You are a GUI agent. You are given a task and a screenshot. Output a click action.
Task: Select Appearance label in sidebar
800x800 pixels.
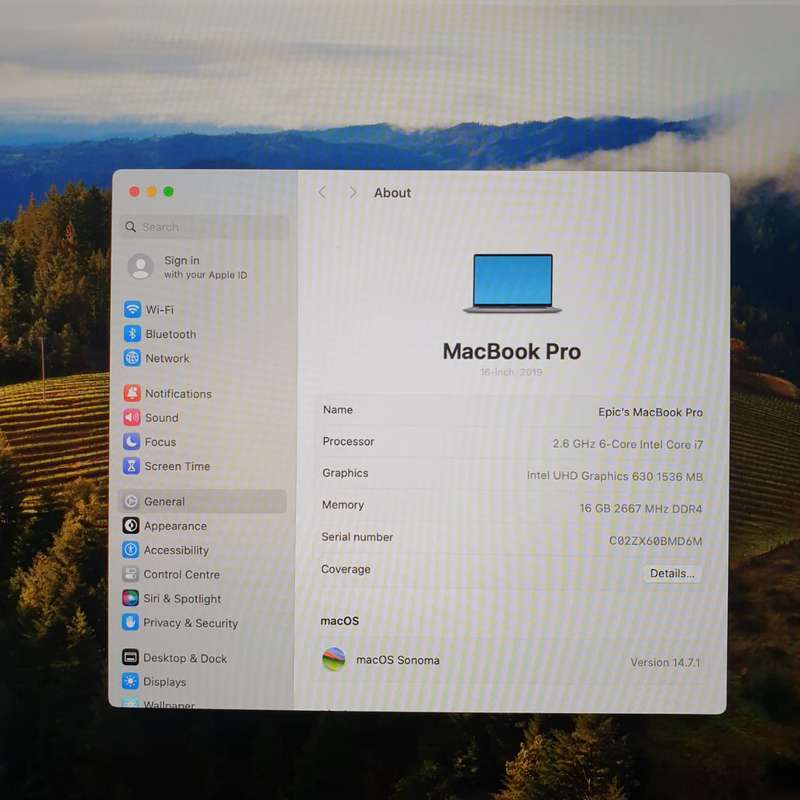point(176,526)
